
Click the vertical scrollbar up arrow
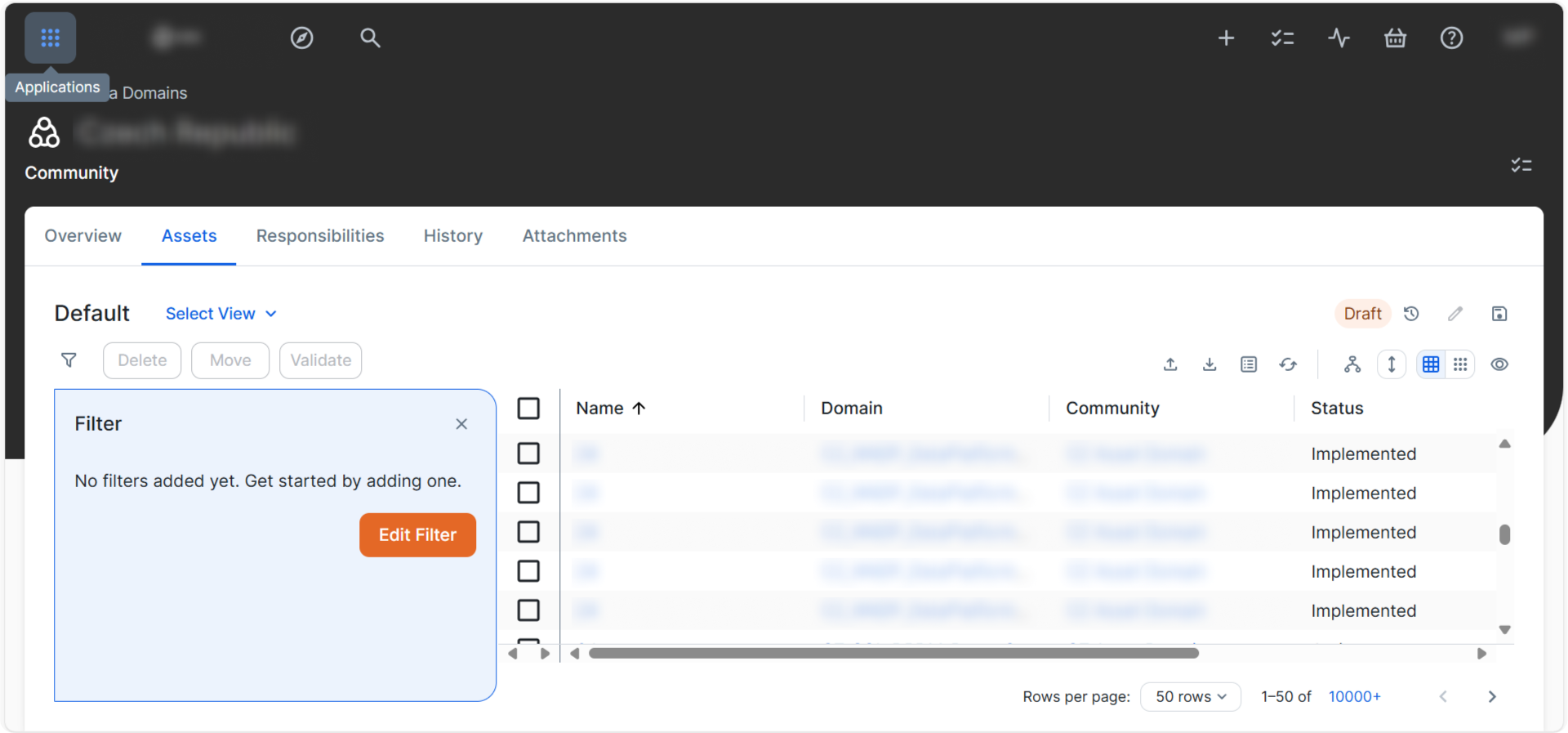point(1505,444)
